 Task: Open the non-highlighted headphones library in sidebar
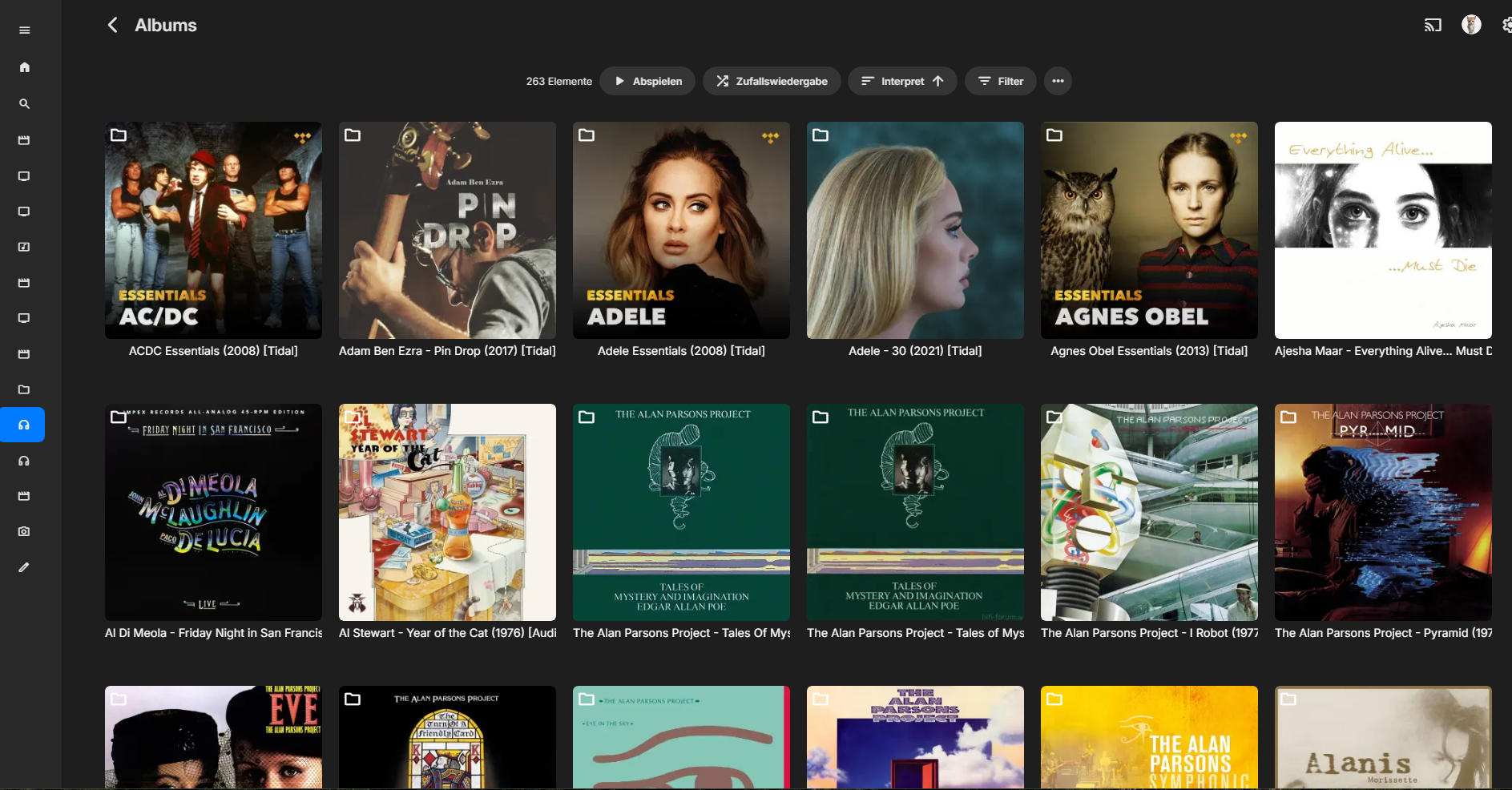tap(24, 461)
